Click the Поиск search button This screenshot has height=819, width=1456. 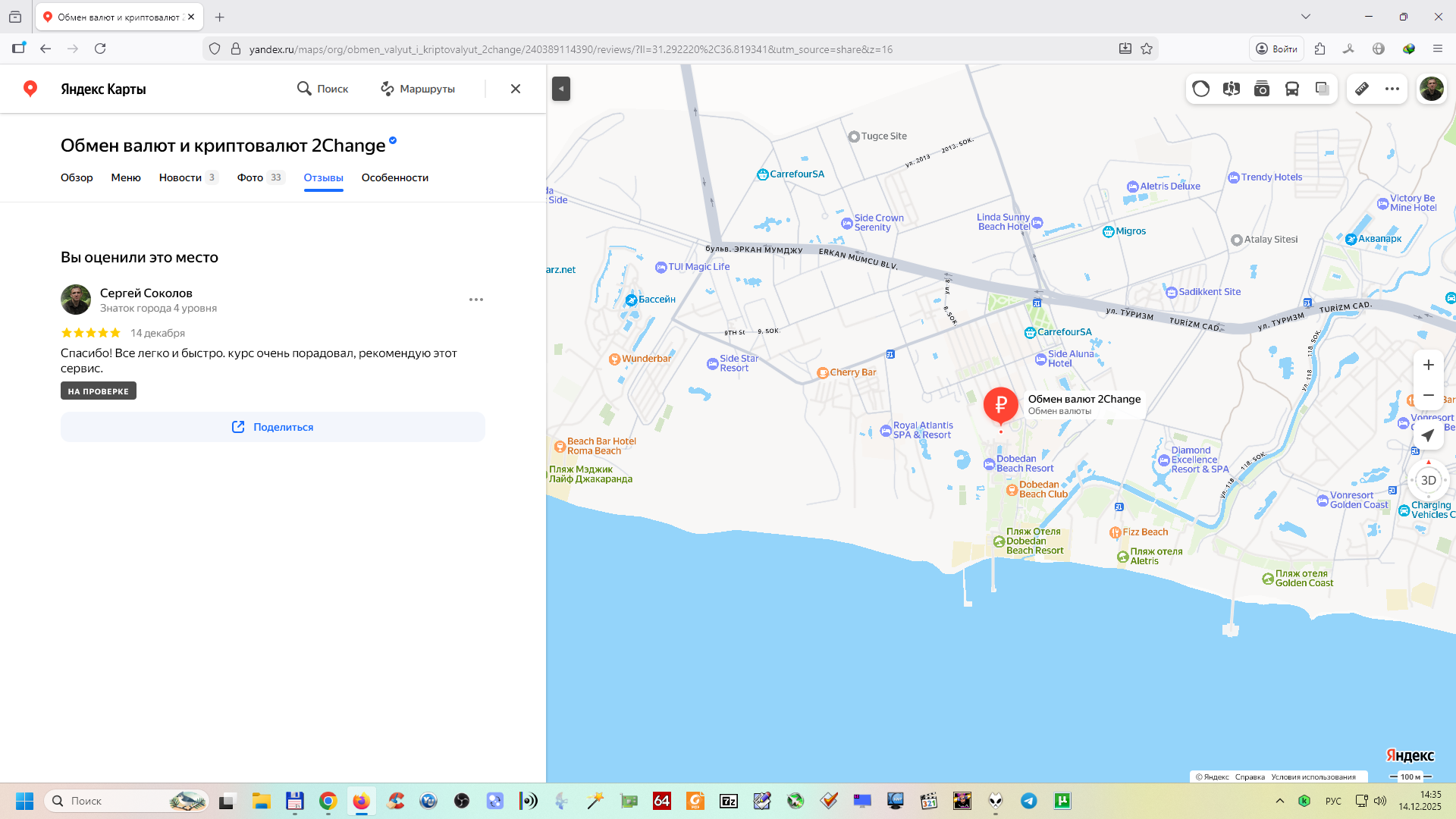tap(323, 89)
